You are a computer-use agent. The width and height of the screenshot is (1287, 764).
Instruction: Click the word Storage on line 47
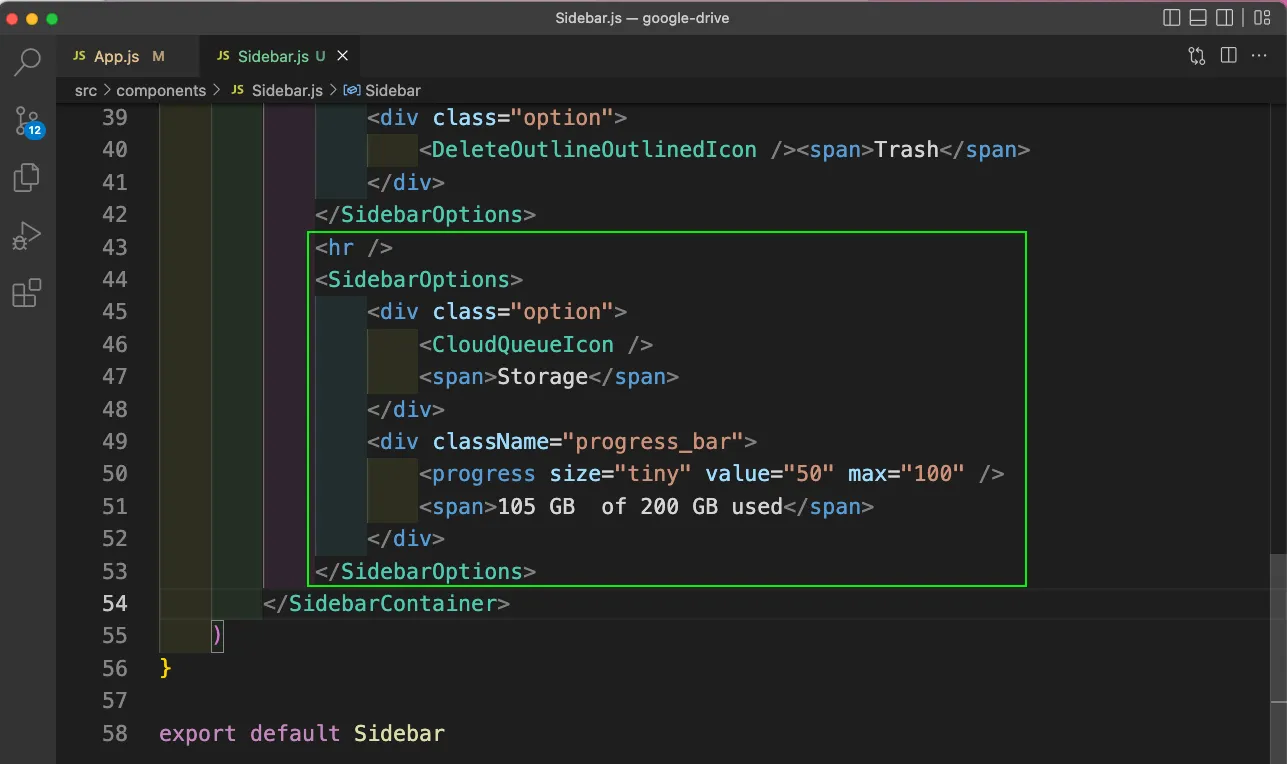click(x=542, y=376)
